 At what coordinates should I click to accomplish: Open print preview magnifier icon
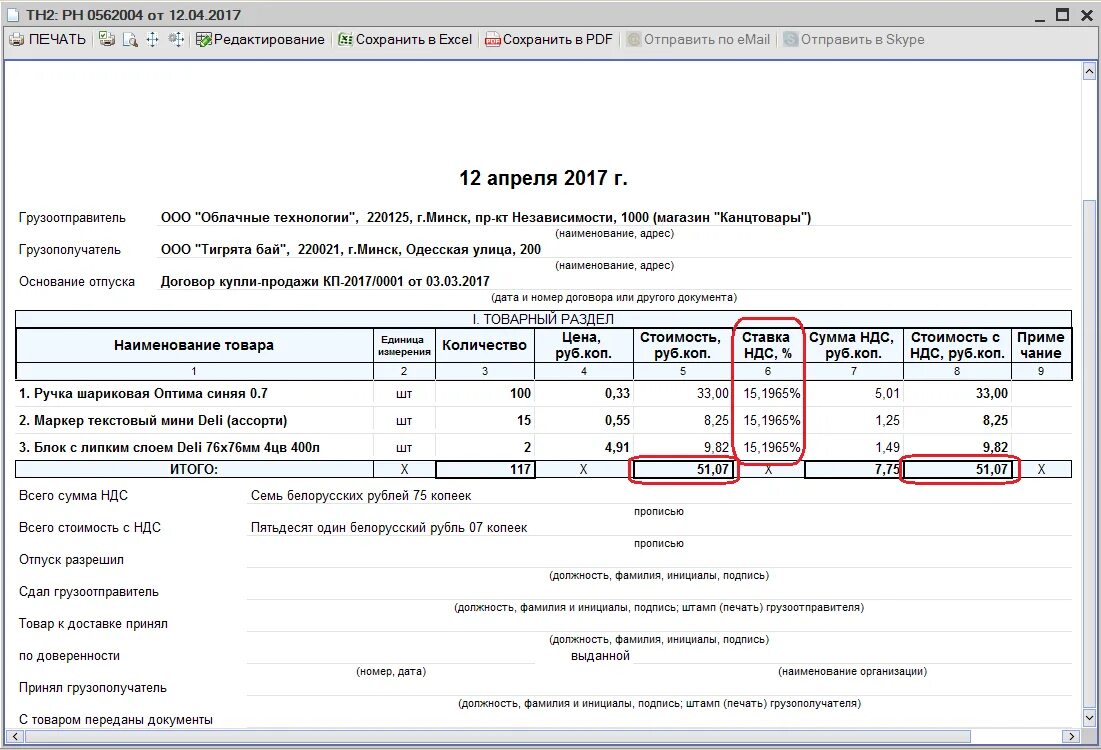pyautogui.click(x=130, y=40)
